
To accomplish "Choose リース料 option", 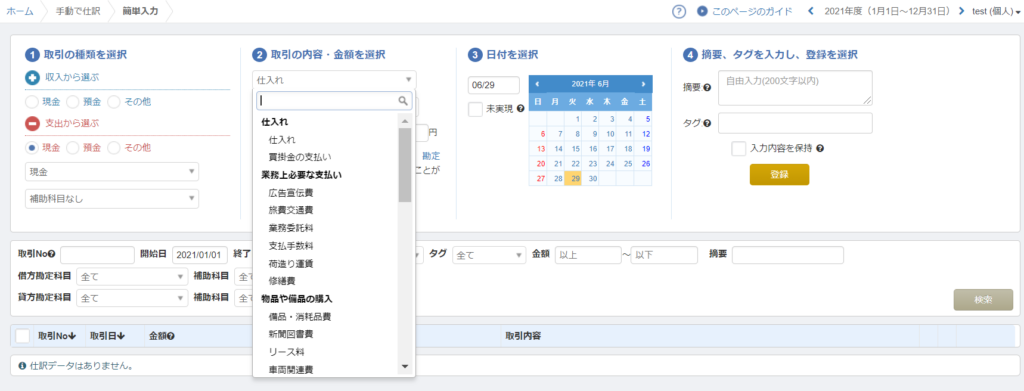I will coord(286,352).
